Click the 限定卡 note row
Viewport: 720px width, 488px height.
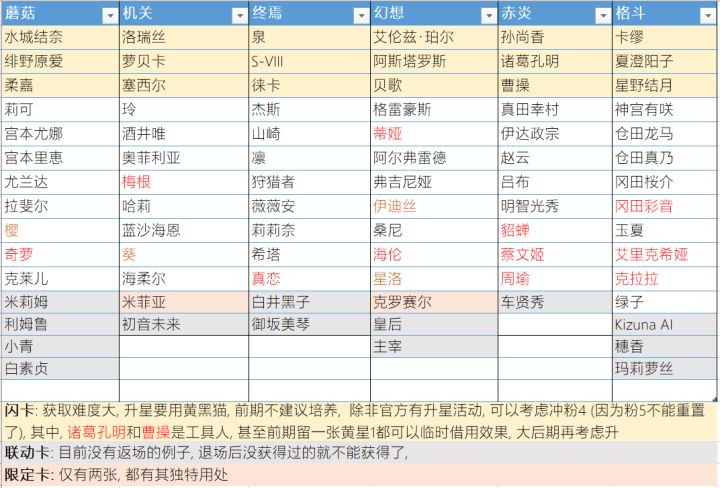click(360, 475)
